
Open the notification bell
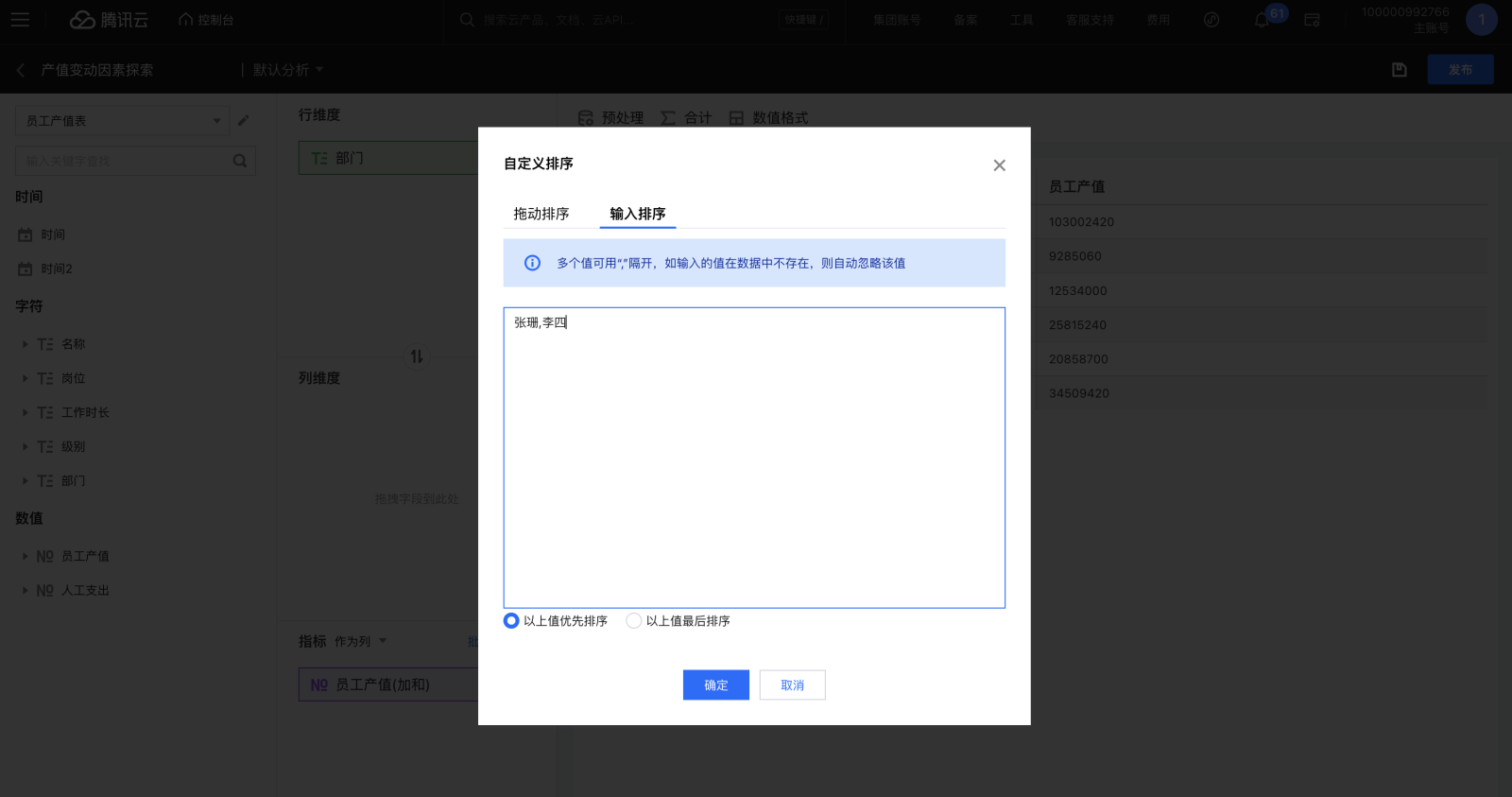[1262, 20]
